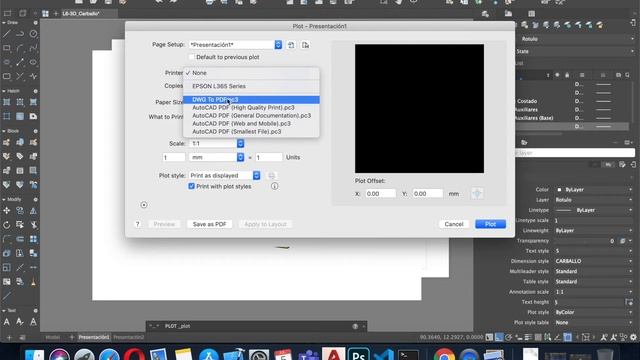Select the Trim tool in Modify palette
This screenshot has height=360, width=640.
[x=33, y=225]
